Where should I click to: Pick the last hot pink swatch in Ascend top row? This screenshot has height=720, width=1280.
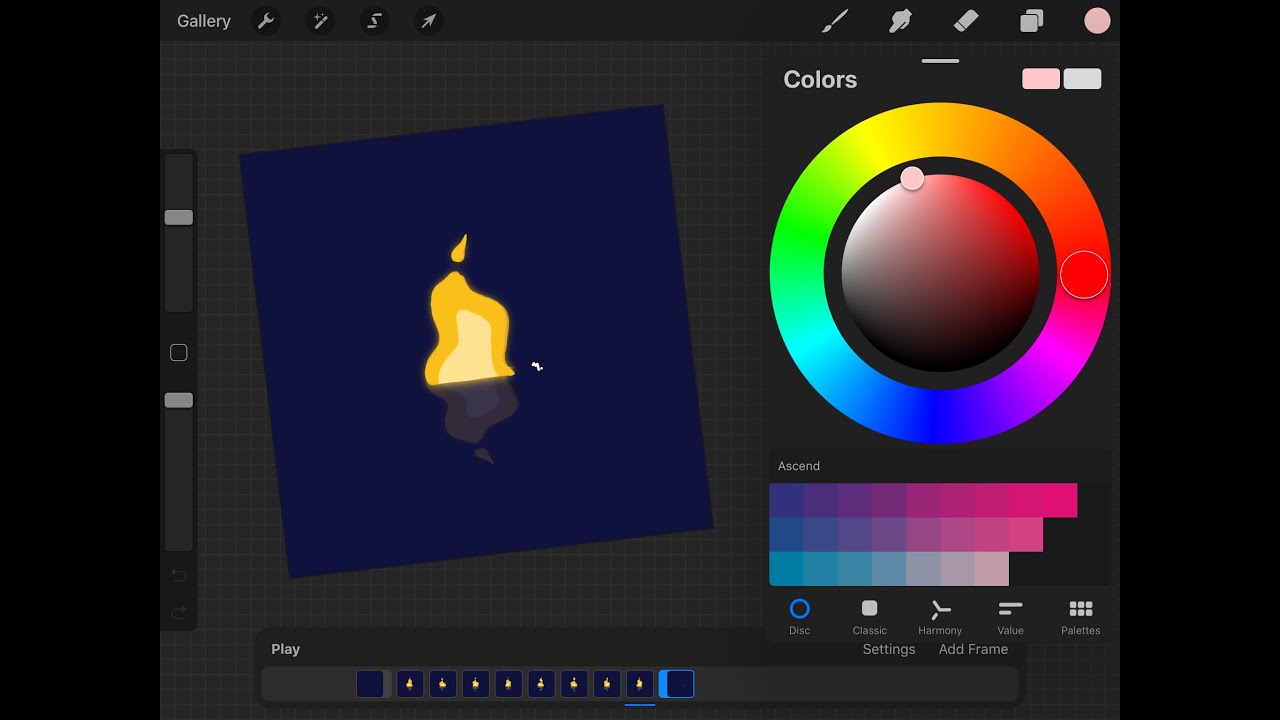coord(1060,501)
